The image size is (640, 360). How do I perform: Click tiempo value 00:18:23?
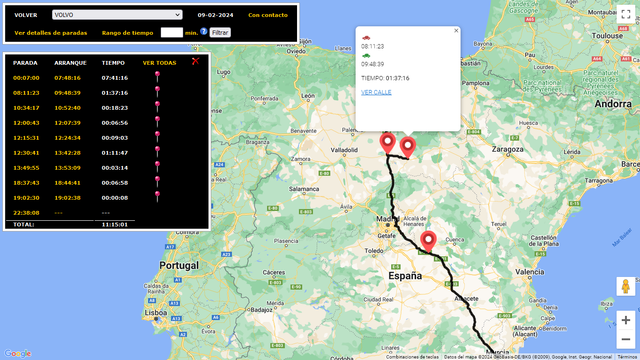115,108
